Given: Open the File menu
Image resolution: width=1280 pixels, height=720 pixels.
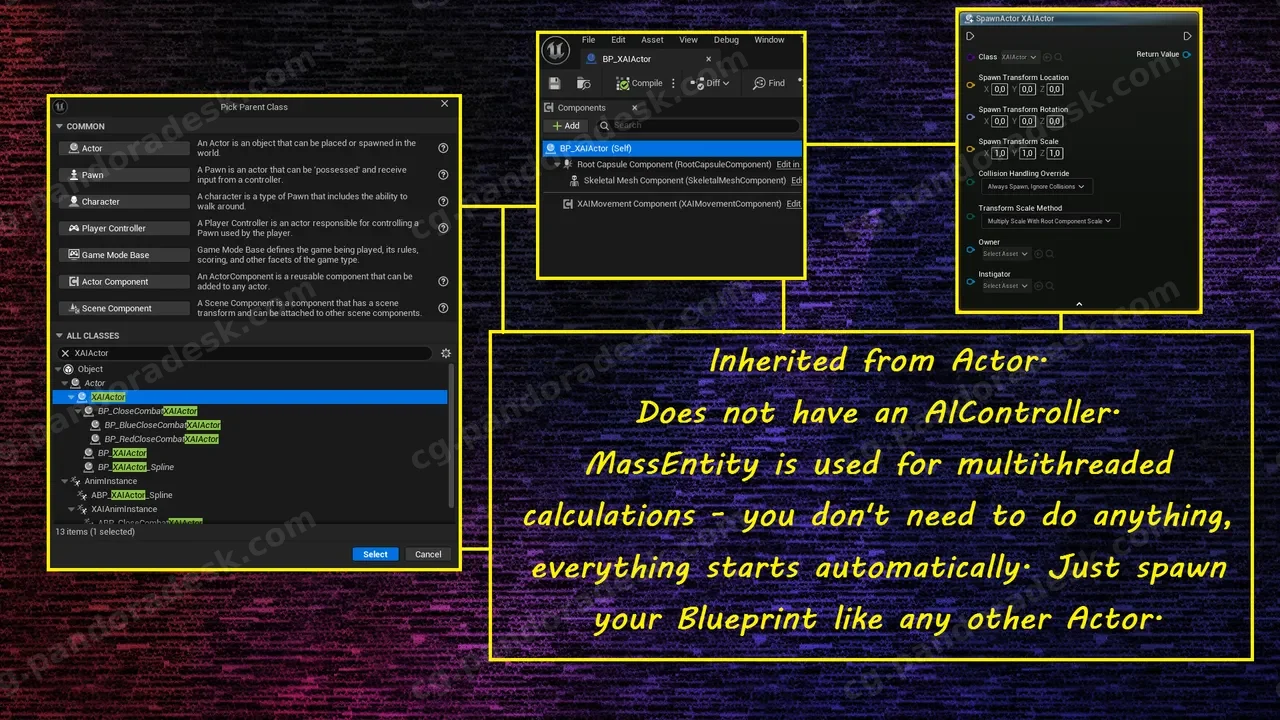Looking at the screenshot, I should (589, 40).
